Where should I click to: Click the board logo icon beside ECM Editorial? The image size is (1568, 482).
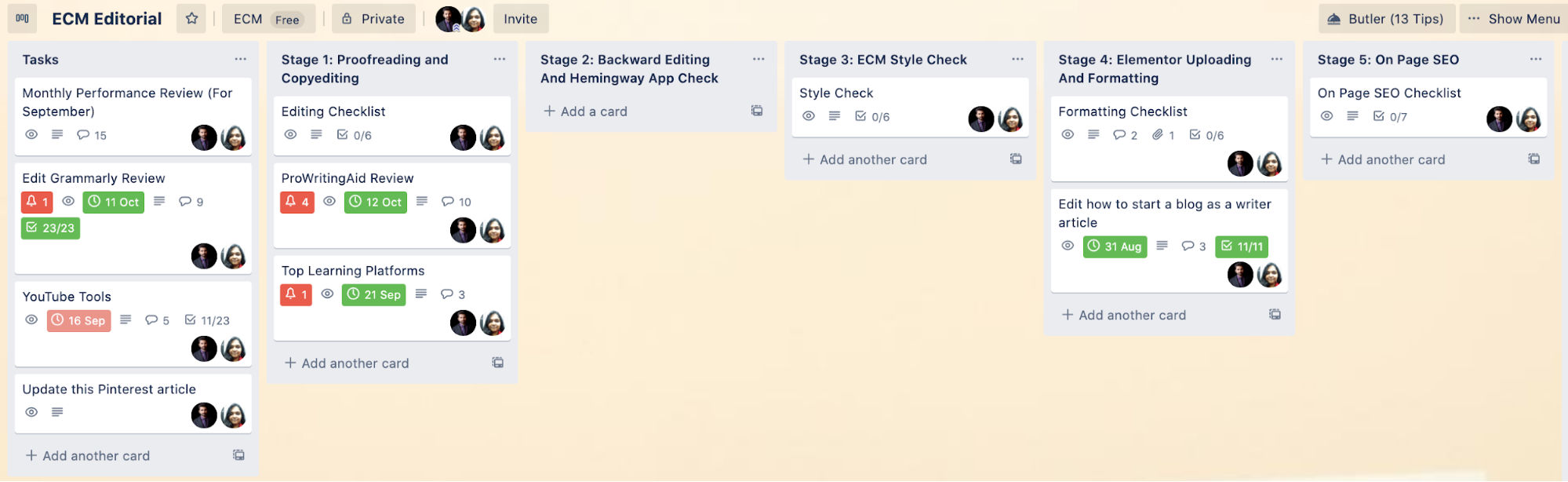22,19
